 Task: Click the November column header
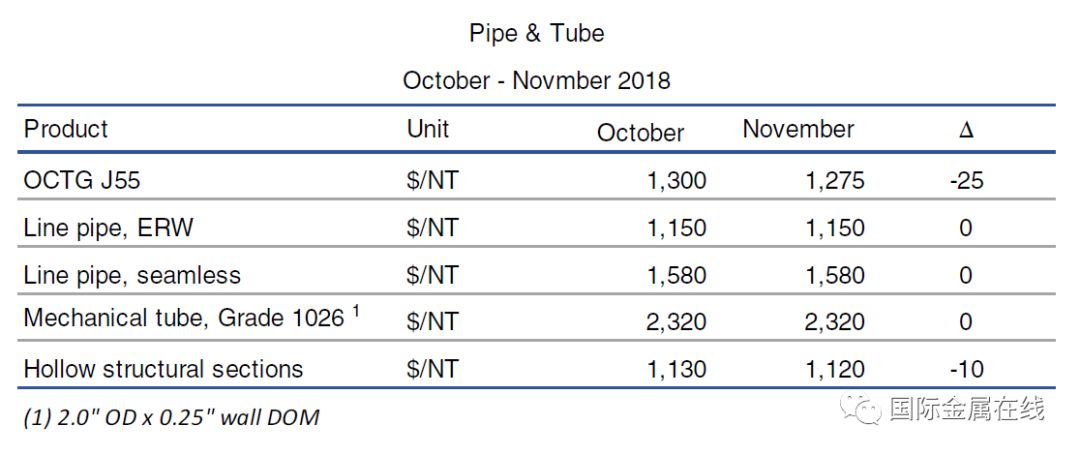tap(798, 129)
